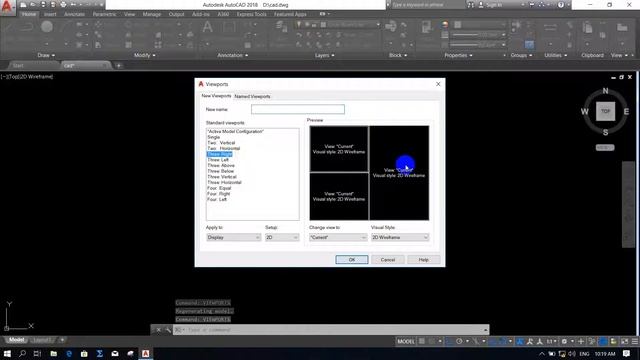Open the Annotate ribbon tab
The width and height of the screenshot is (640, 360).
pos(74,14)
